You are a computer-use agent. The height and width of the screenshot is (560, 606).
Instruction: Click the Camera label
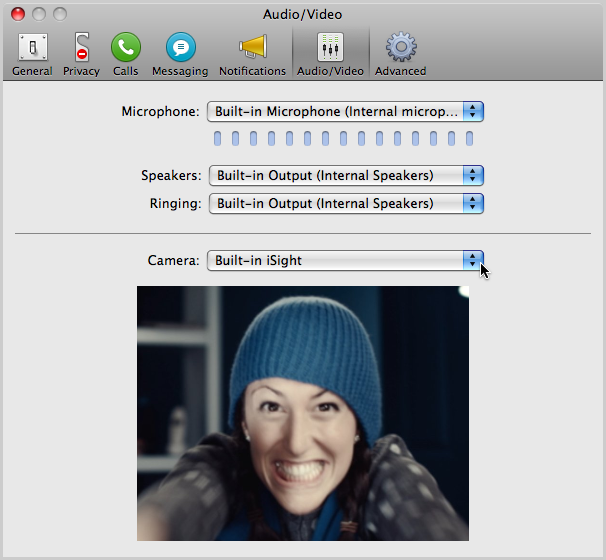pos(174,260)
